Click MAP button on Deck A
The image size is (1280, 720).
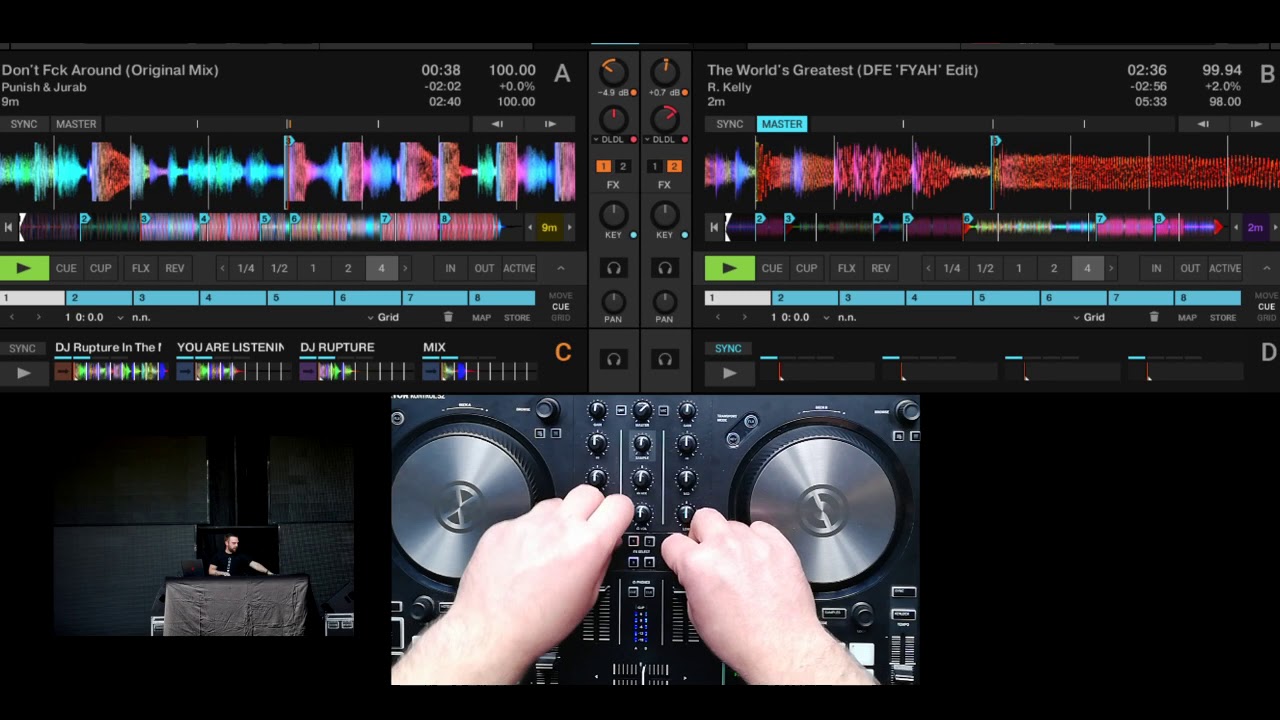coord(481,317)
